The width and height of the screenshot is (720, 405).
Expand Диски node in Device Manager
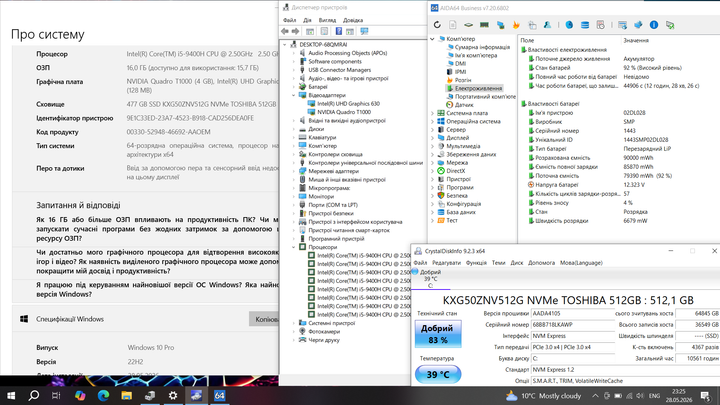pyautogui.click(x=294, y=129)
